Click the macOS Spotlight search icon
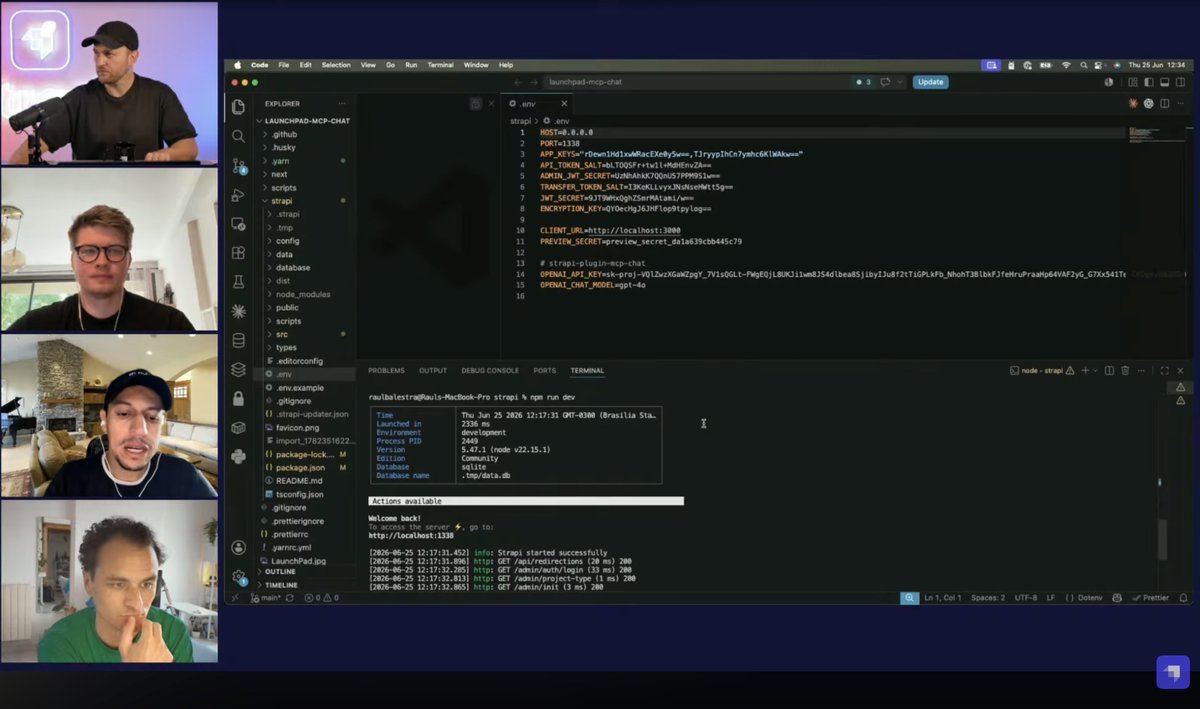Viewport: 1200px width, 709px height. tap(1085, 65)
